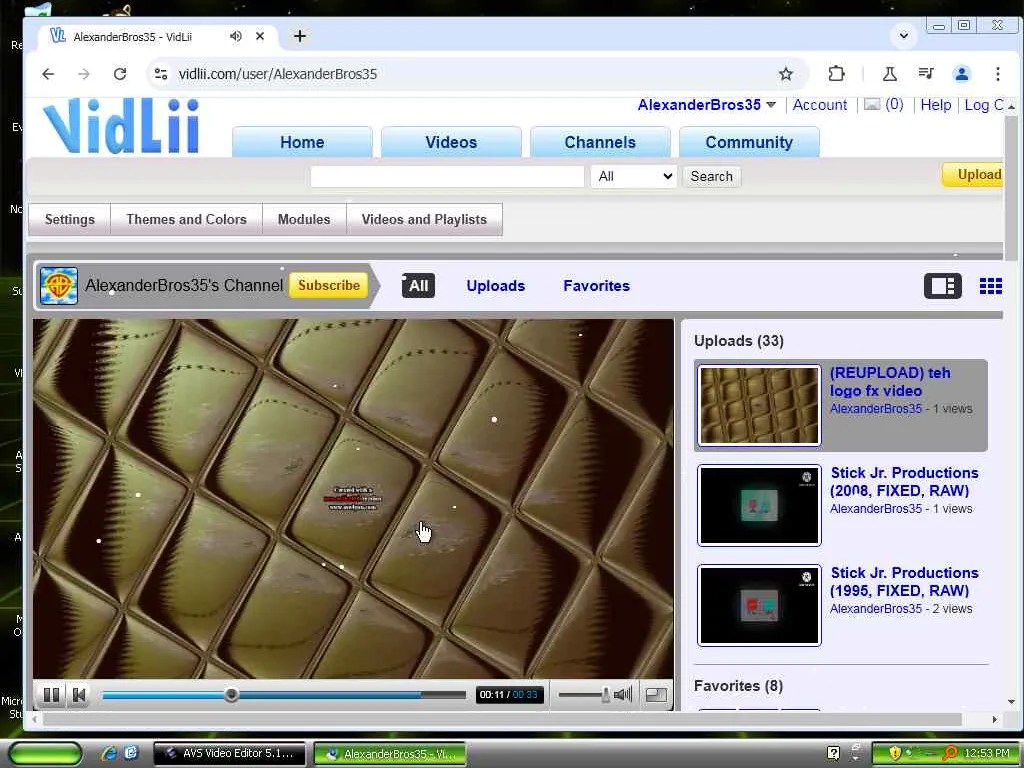The width and height of the screenshot is (1024, 768).
Task: Open the Home tab
Action: click(302, 142)
